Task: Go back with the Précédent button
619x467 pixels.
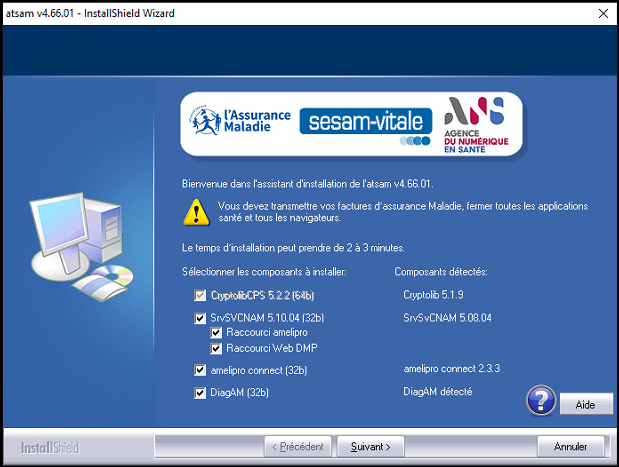Action: tap(298, 446)
